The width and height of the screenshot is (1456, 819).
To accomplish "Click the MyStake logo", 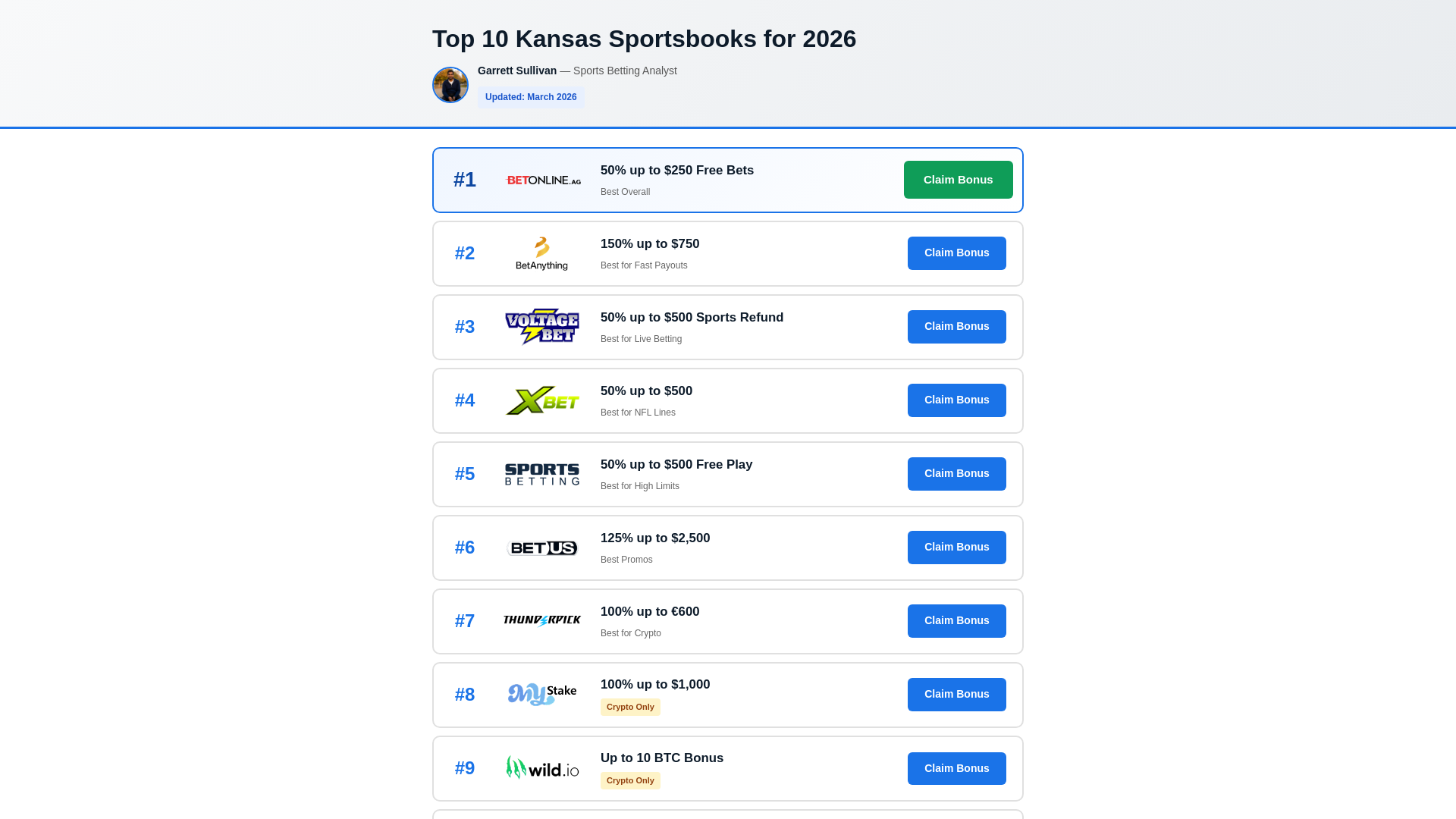I will coord(541,695).
